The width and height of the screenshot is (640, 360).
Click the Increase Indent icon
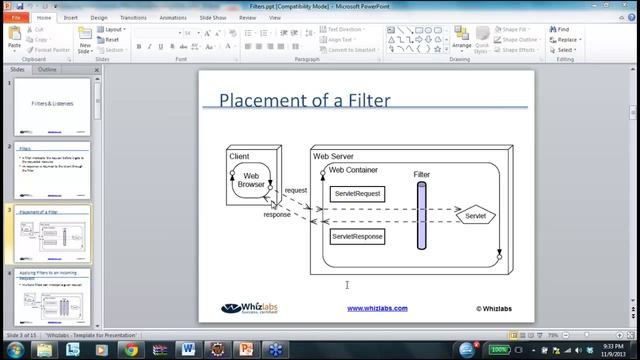[294, 33]
